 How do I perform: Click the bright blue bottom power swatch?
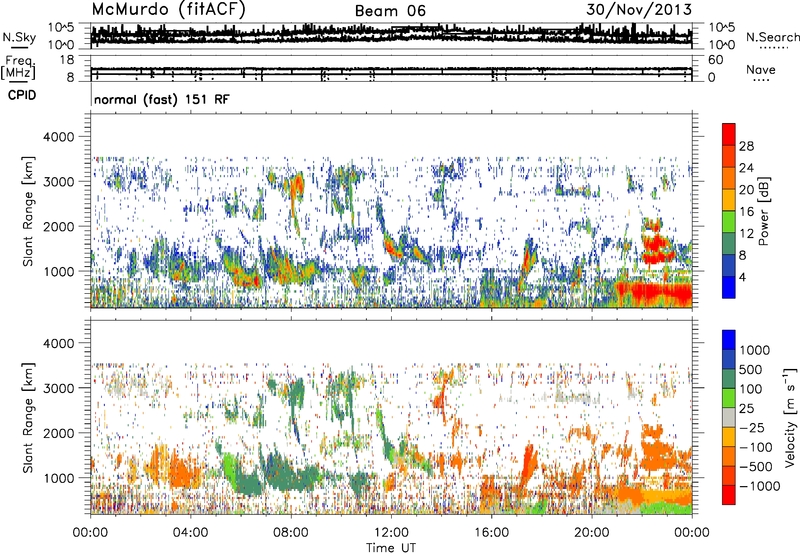click(x=729, y=287)
